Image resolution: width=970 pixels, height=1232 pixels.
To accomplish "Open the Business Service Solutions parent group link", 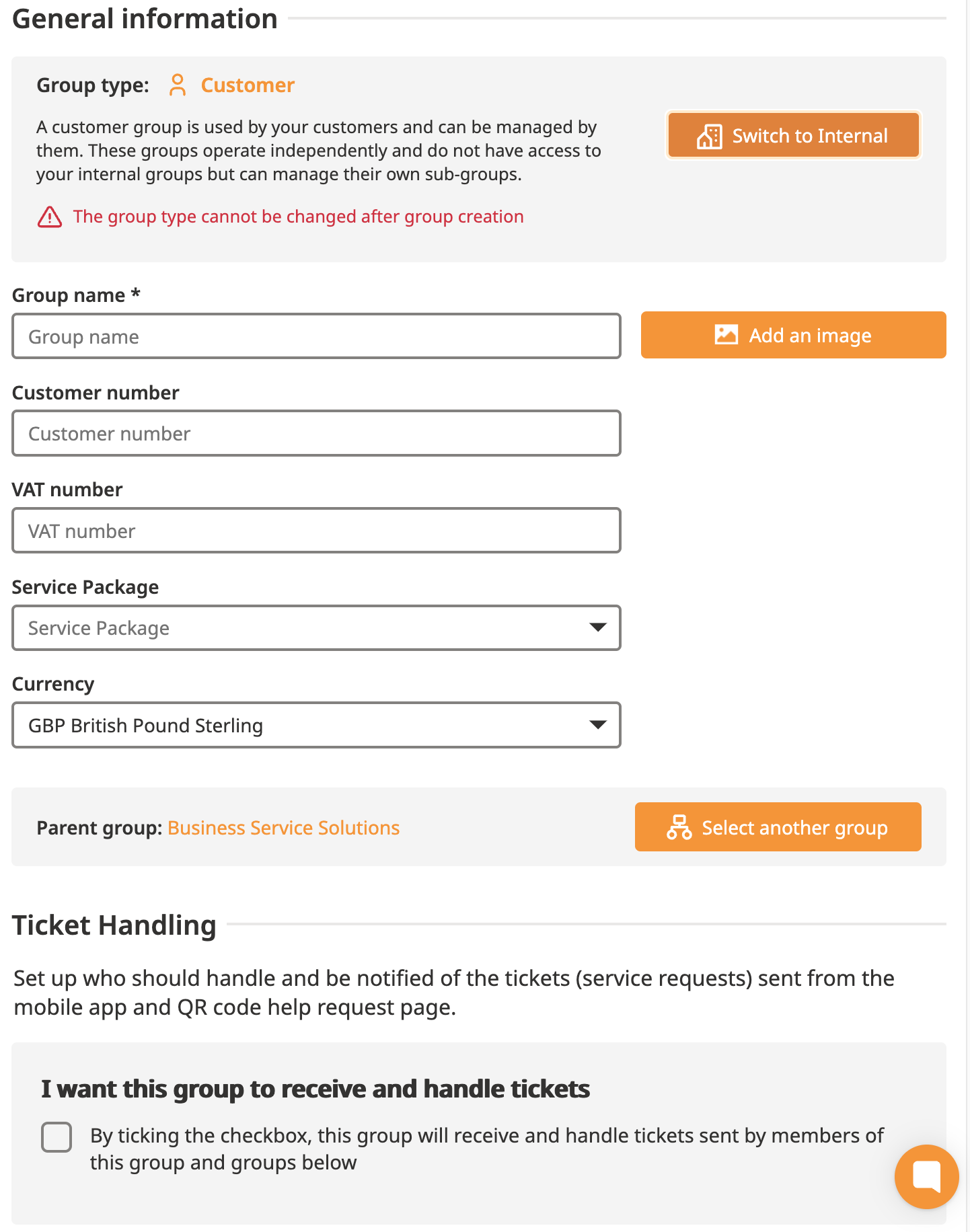I will tap(283, 828).
